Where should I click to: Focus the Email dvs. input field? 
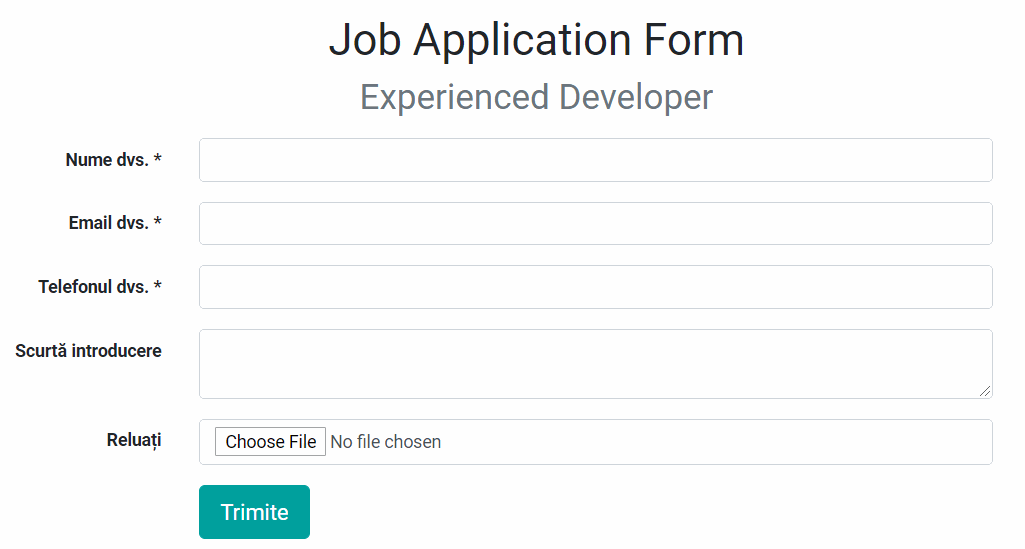click(596, 224)
